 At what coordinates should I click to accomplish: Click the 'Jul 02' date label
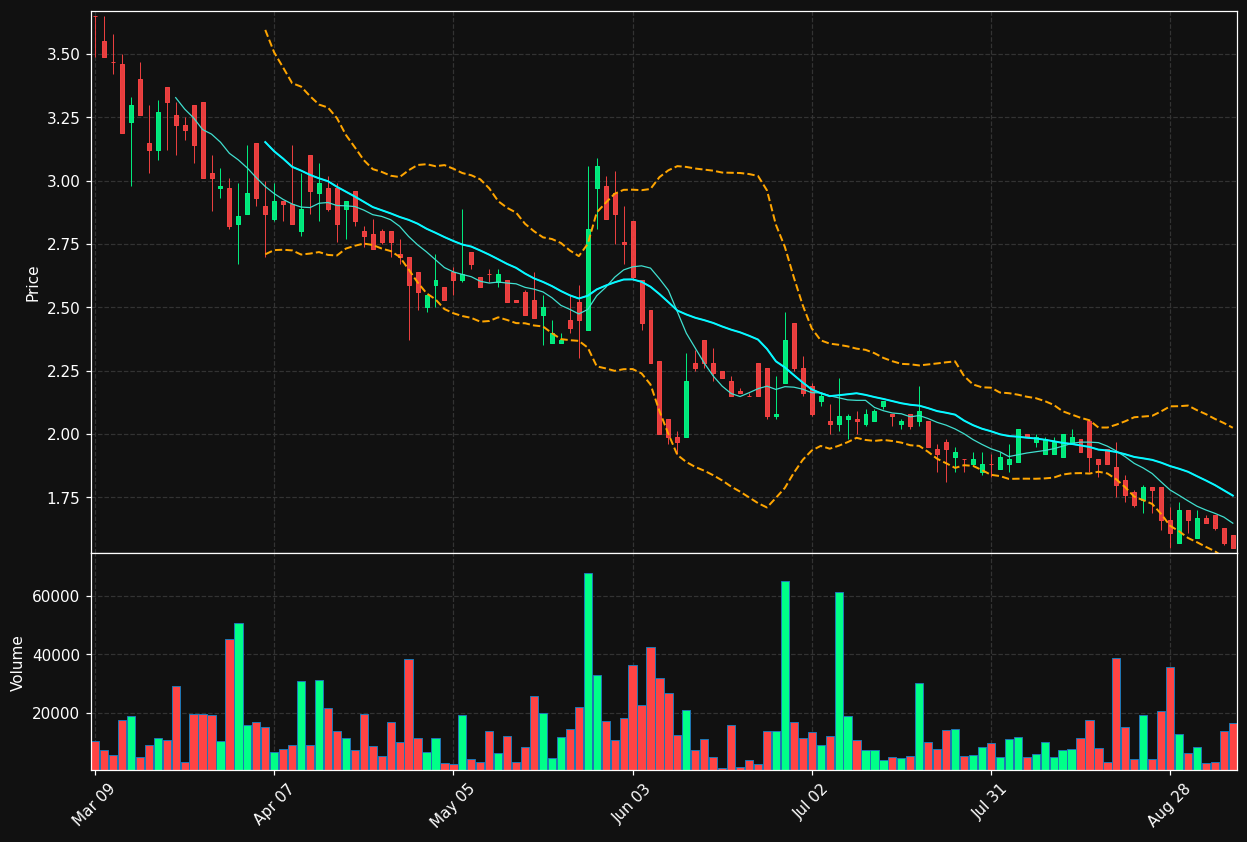(x=811, y=804)
